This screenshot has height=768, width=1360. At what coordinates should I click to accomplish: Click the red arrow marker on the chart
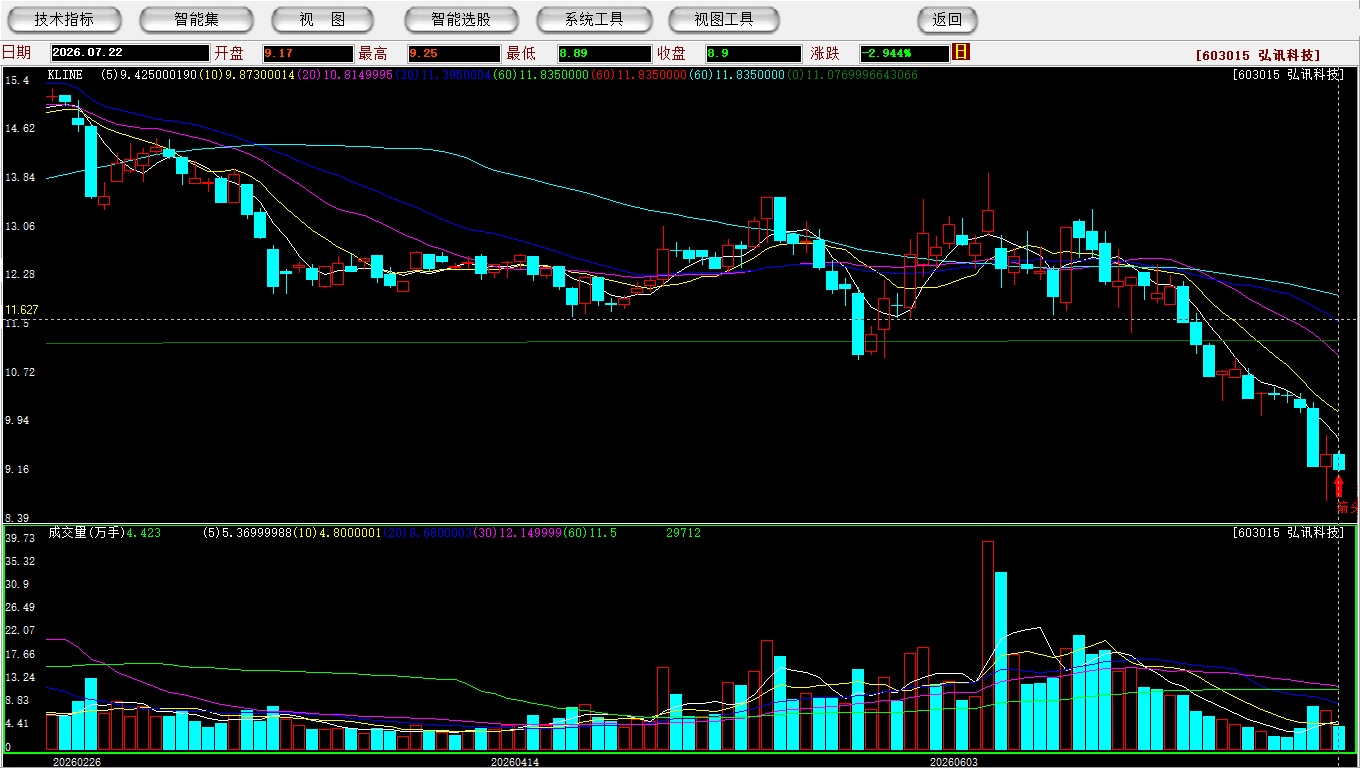1339,487
